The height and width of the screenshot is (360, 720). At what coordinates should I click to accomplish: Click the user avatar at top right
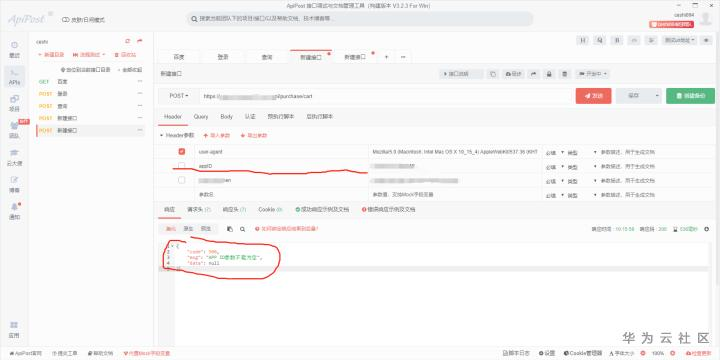pyautogui.click(x=705, y=19)
